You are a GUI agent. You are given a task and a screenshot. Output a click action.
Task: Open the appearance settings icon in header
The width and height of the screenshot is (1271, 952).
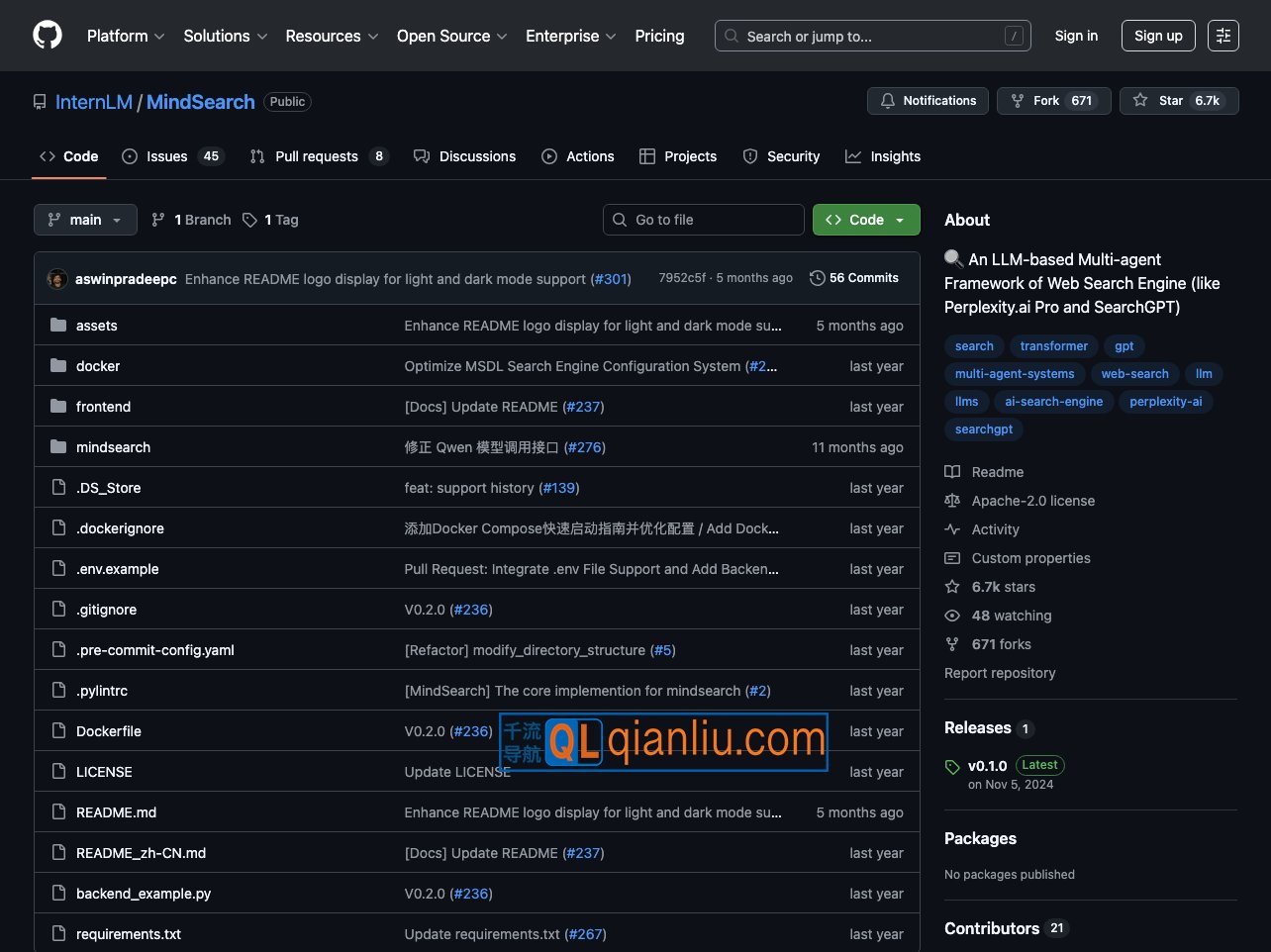click(1223, 36)
